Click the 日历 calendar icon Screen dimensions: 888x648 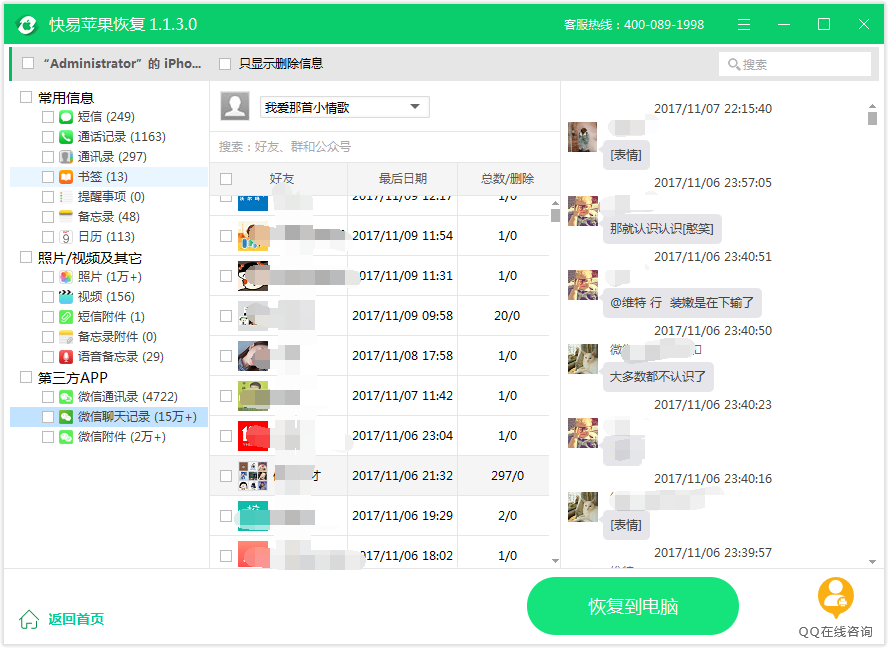(x=66, y=237)
